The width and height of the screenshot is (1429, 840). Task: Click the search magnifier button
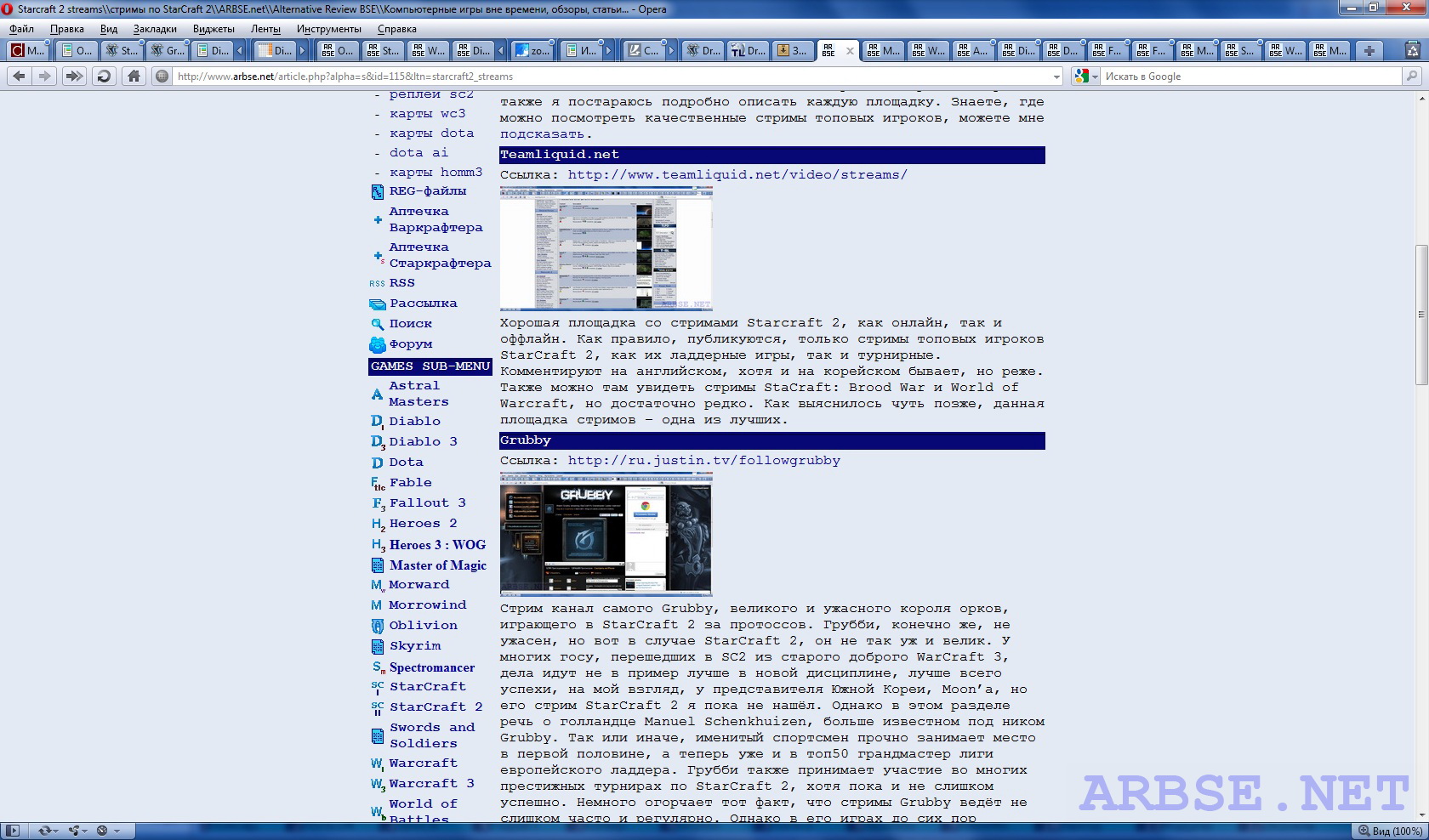pyautogui.click(x=1412, y=77)
